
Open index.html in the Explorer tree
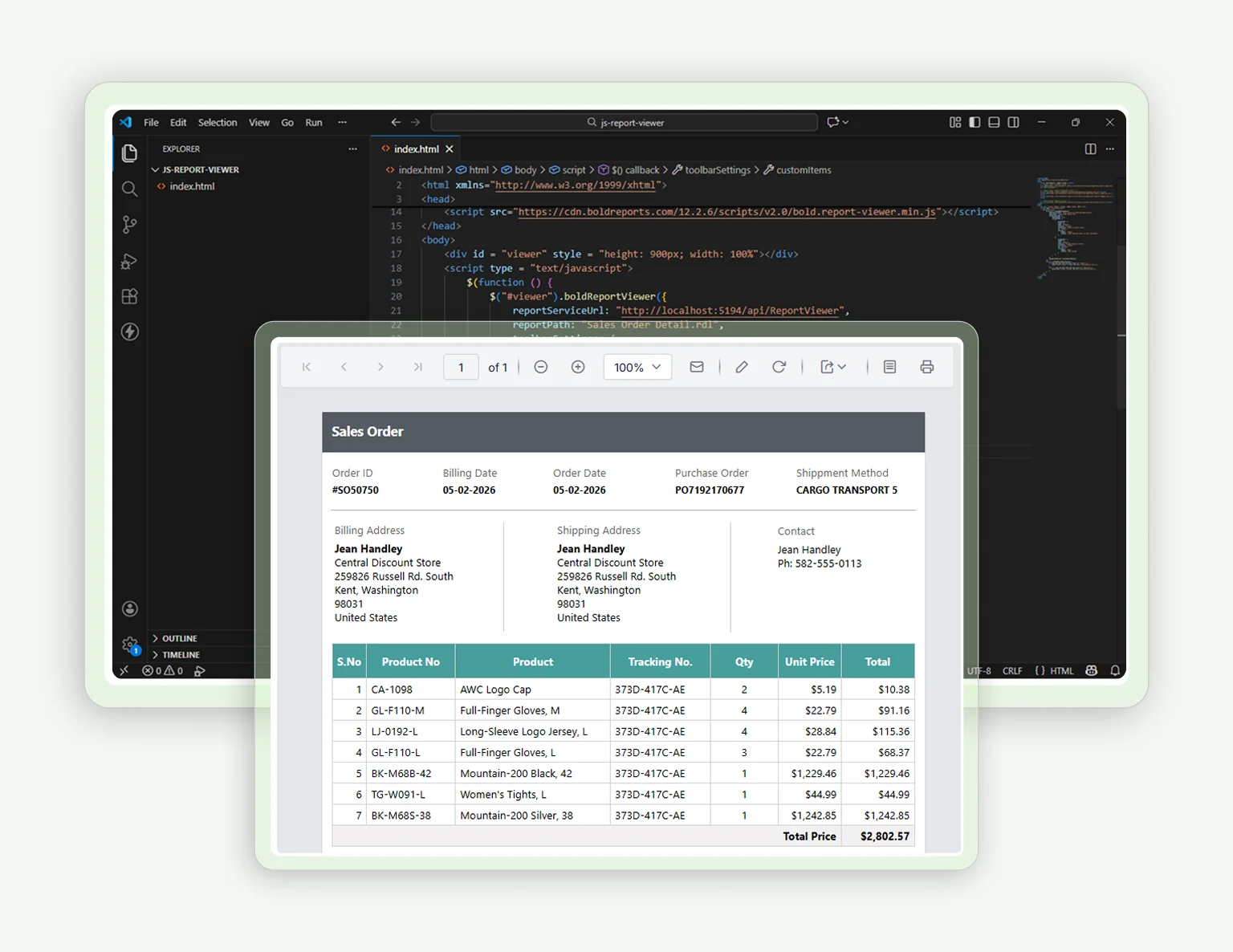tap(192, 186)
